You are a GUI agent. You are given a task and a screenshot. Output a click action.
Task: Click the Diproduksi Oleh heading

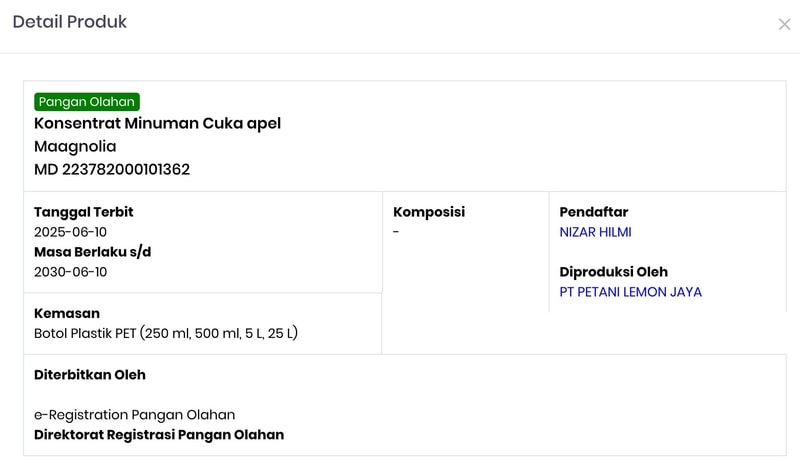pos(613,272)
